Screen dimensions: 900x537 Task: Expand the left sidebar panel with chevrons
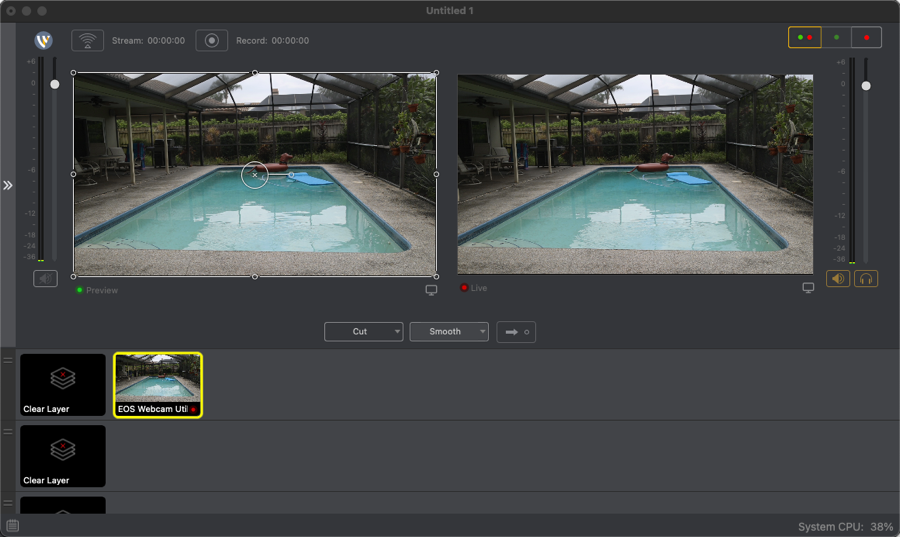7,185
